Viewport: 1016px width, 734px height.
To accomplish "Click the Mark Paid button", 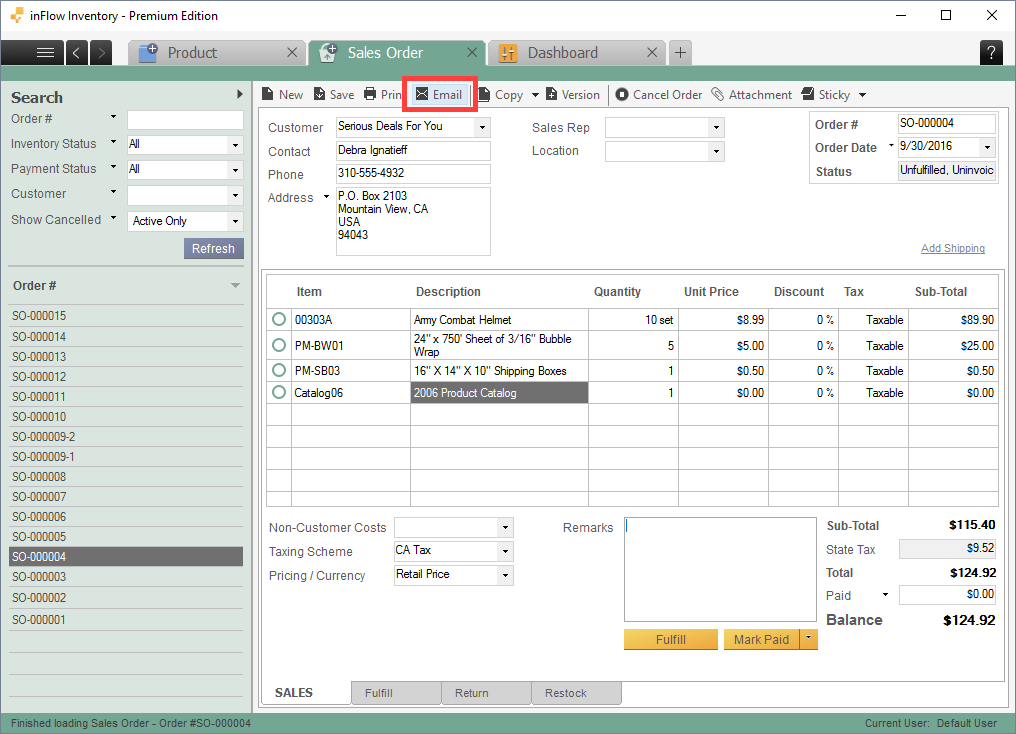I will 761,639.
